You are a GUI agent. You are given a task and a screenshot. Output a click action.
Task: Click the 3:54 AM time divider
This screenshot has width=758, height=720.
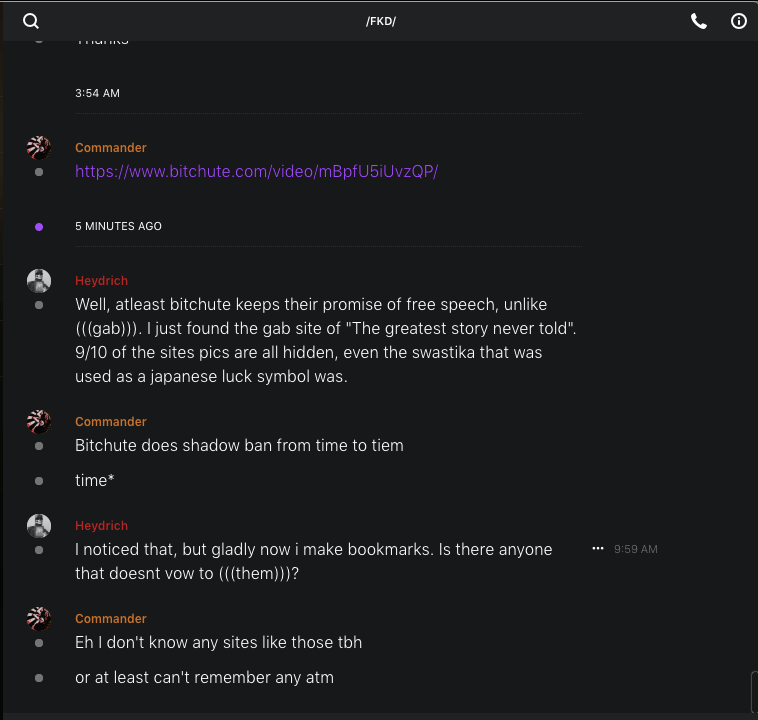(x=97, y=93)
